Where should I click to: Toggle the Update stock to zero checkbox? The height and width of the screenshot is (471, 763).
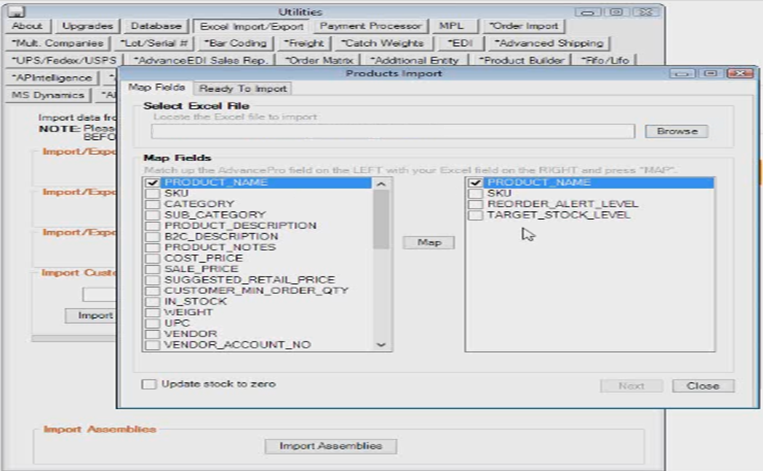tap(149, 384)
